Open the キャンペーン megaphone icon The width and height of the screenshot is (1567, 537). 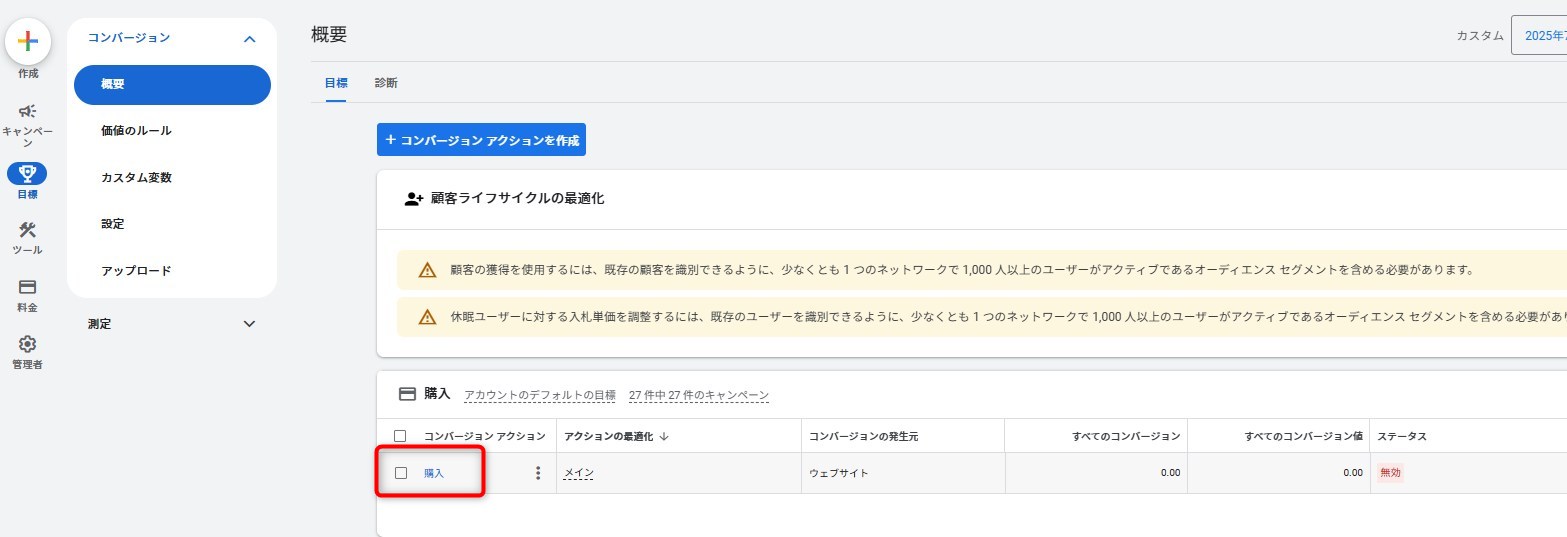pos(28,111)
